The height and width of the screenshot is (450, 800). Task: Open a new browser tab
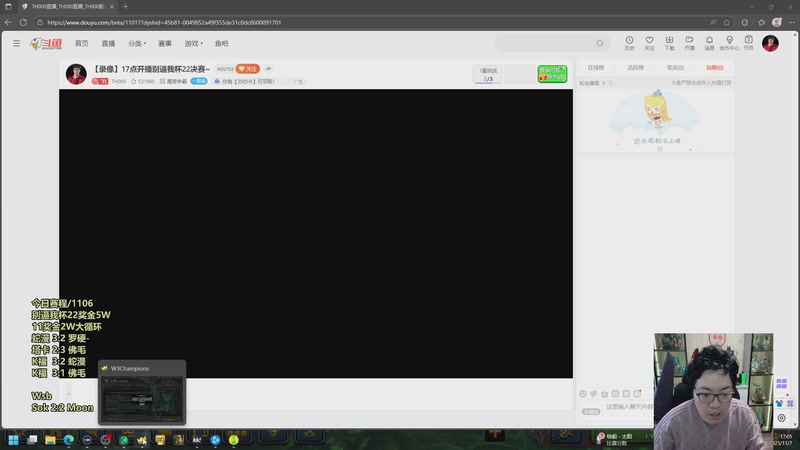coord(126,7)
